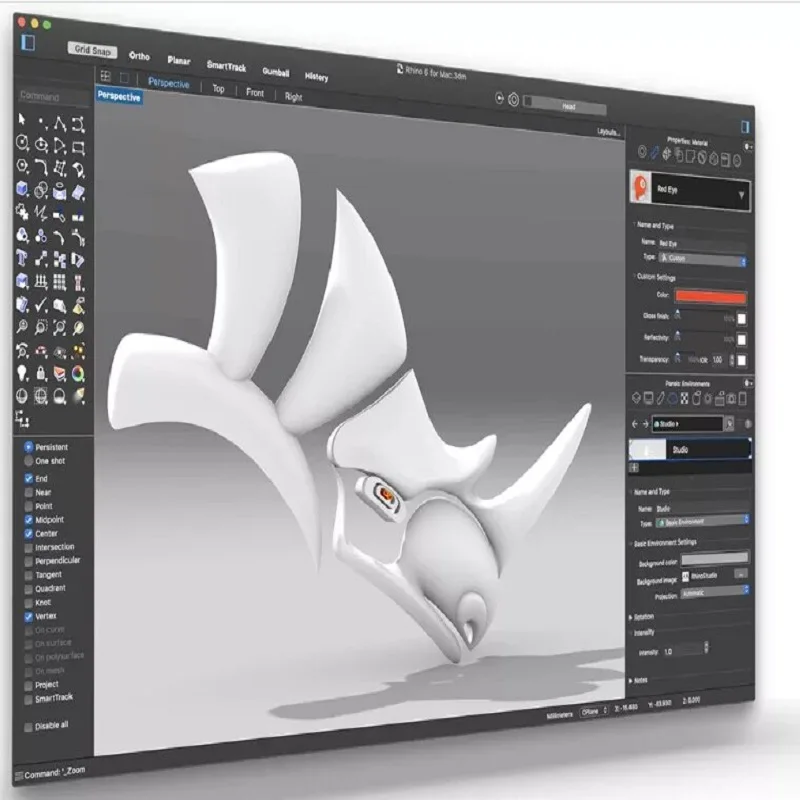Enable the Intersection object snap
This screenshot has height=800, width=800.
pos(29,547)
